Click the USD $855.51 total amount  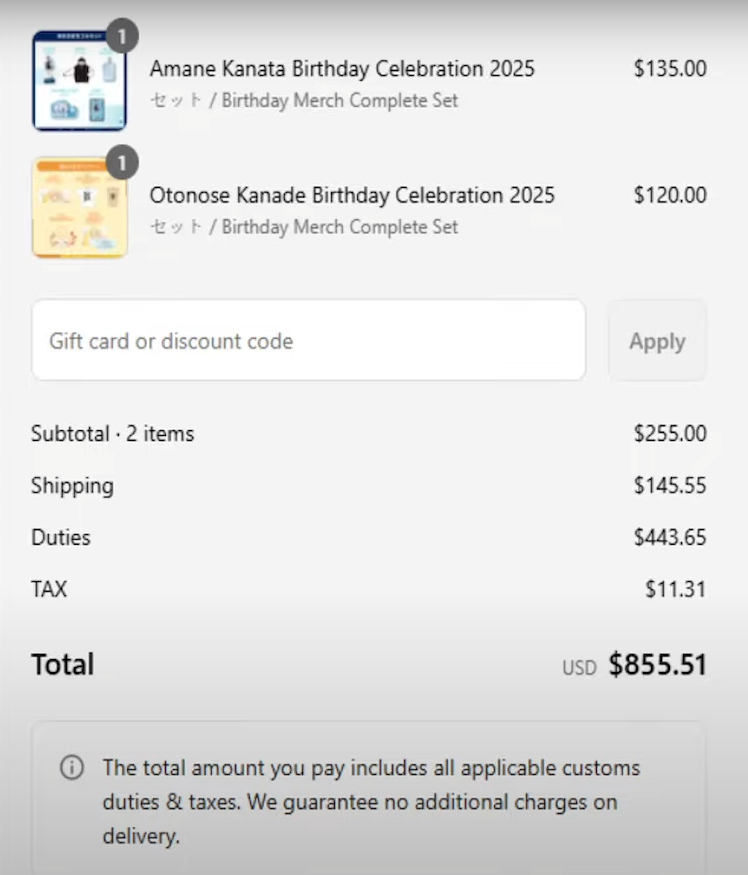[657, 665]
